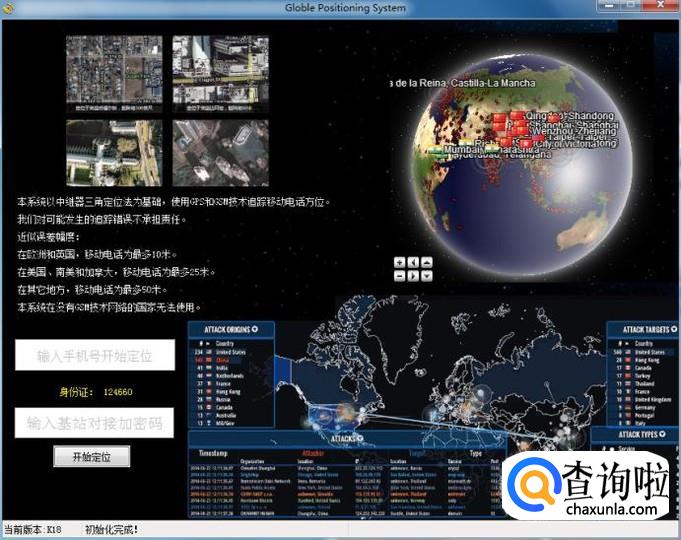The width and height of the screenshot is (681, 540).
Task: Click Organization sub-header in attacks table
Action: click(252, 461)
